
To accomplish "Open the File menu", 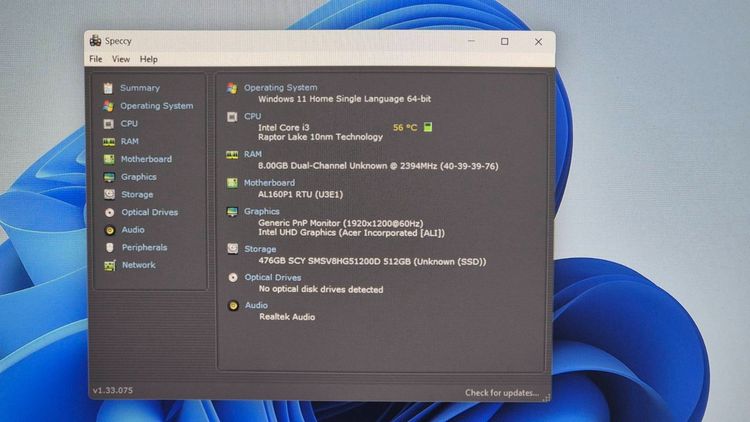I will (96, 59).
